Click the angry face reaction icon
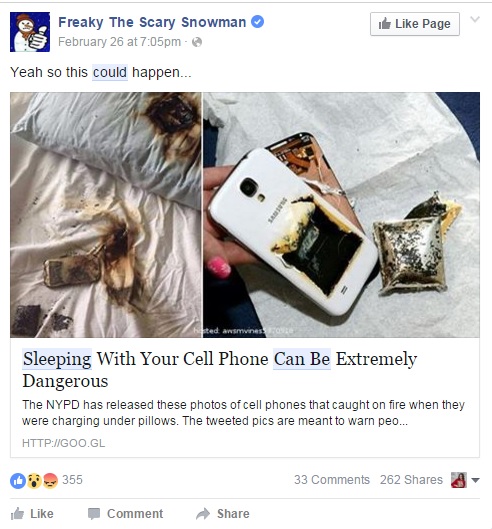 coord(50,480)
